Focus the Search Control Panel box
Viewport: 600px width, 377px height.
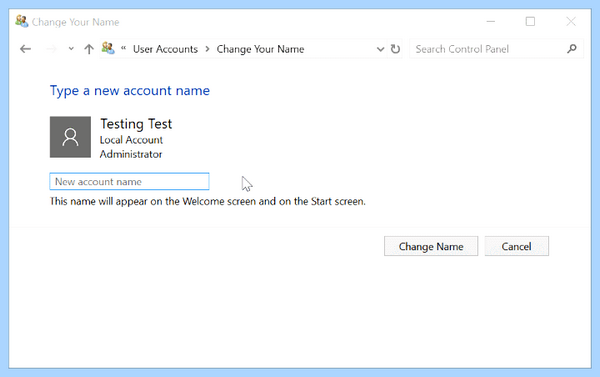(x=496, y=49)
